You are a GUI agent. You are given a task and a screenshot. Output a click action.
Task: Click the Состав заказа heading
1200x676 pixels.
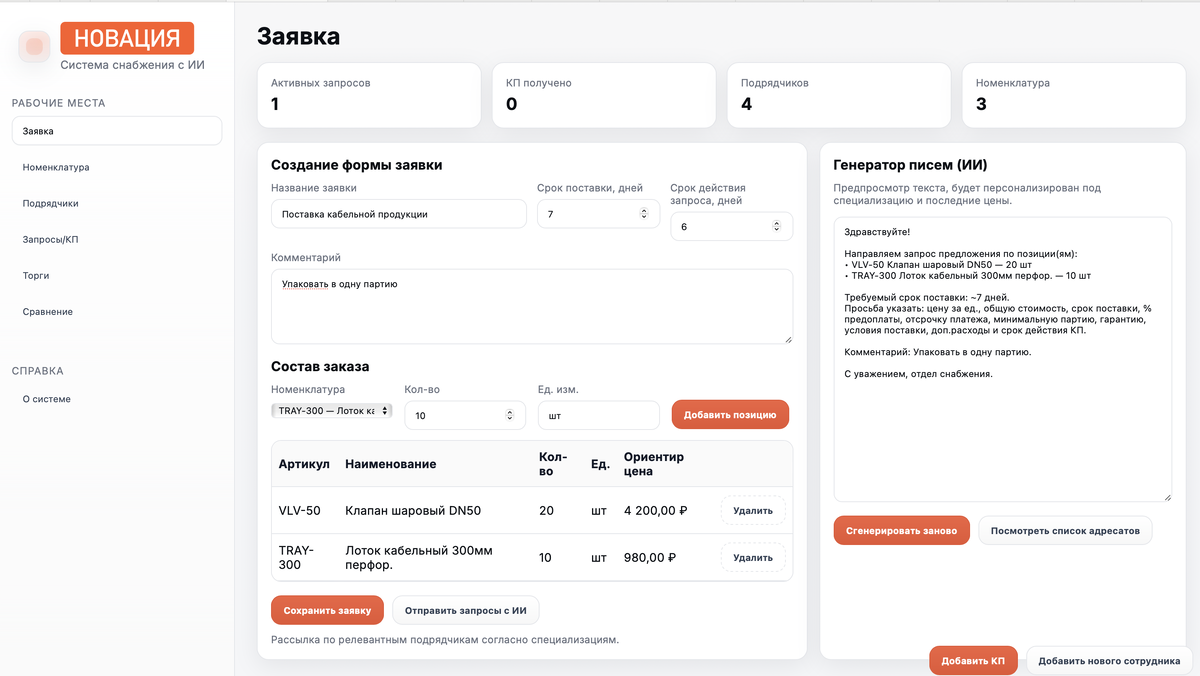tap(320, 367)
